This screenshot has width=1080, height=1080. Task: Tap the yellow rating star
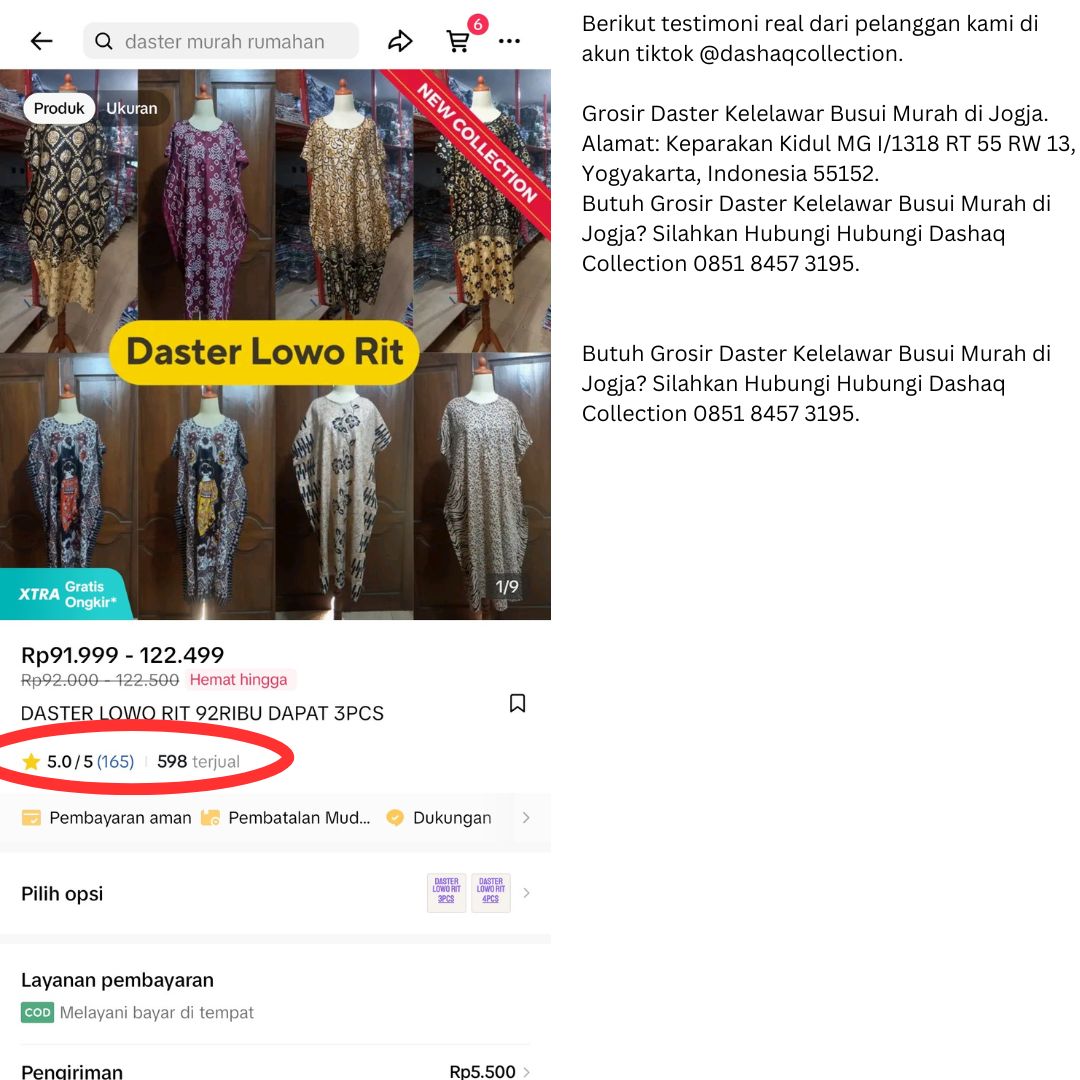click(x=31, y=761)
